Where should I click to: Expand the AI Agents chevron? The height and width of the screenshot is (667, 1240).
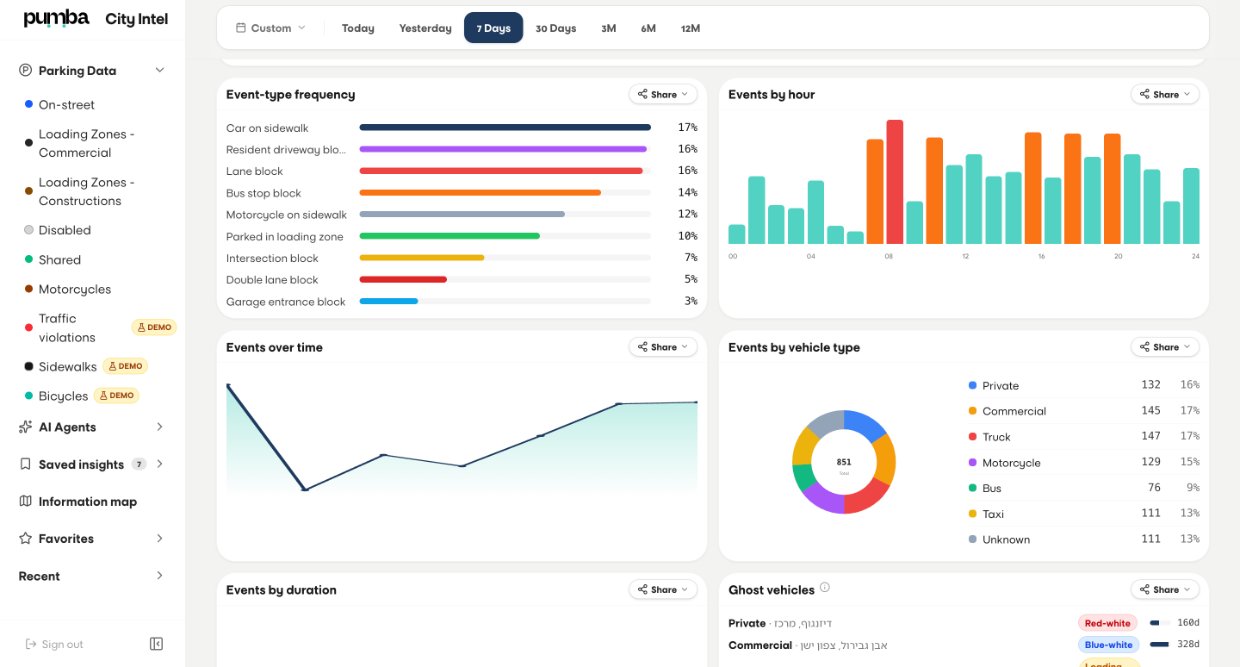coord(159,427)
